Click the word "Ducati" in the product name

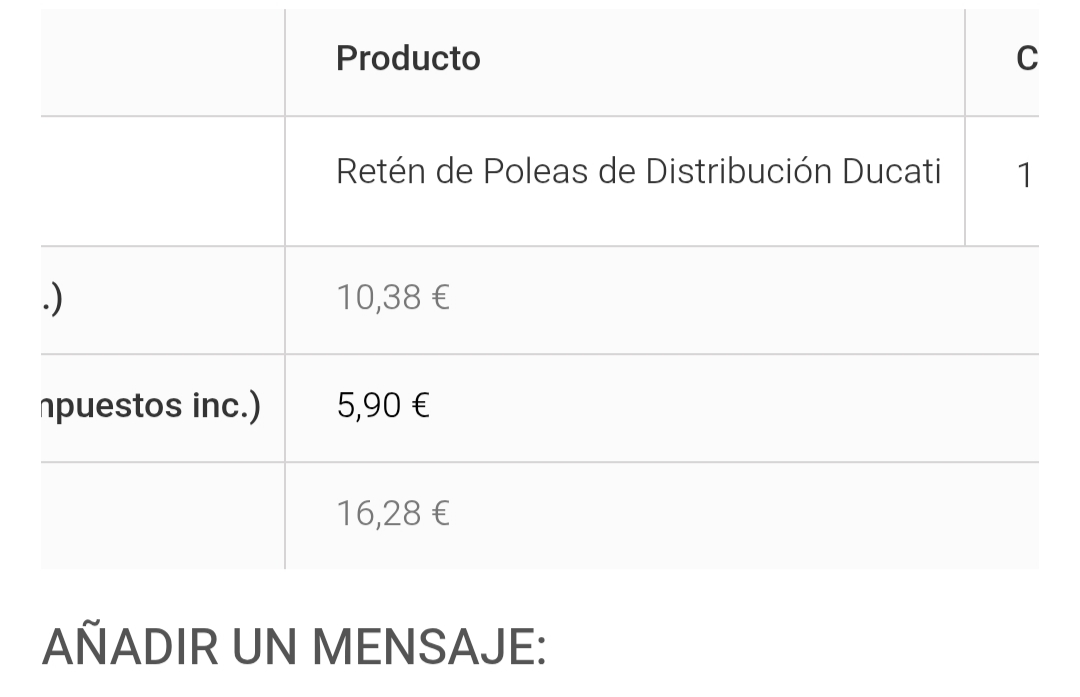(x=891, y=171)
